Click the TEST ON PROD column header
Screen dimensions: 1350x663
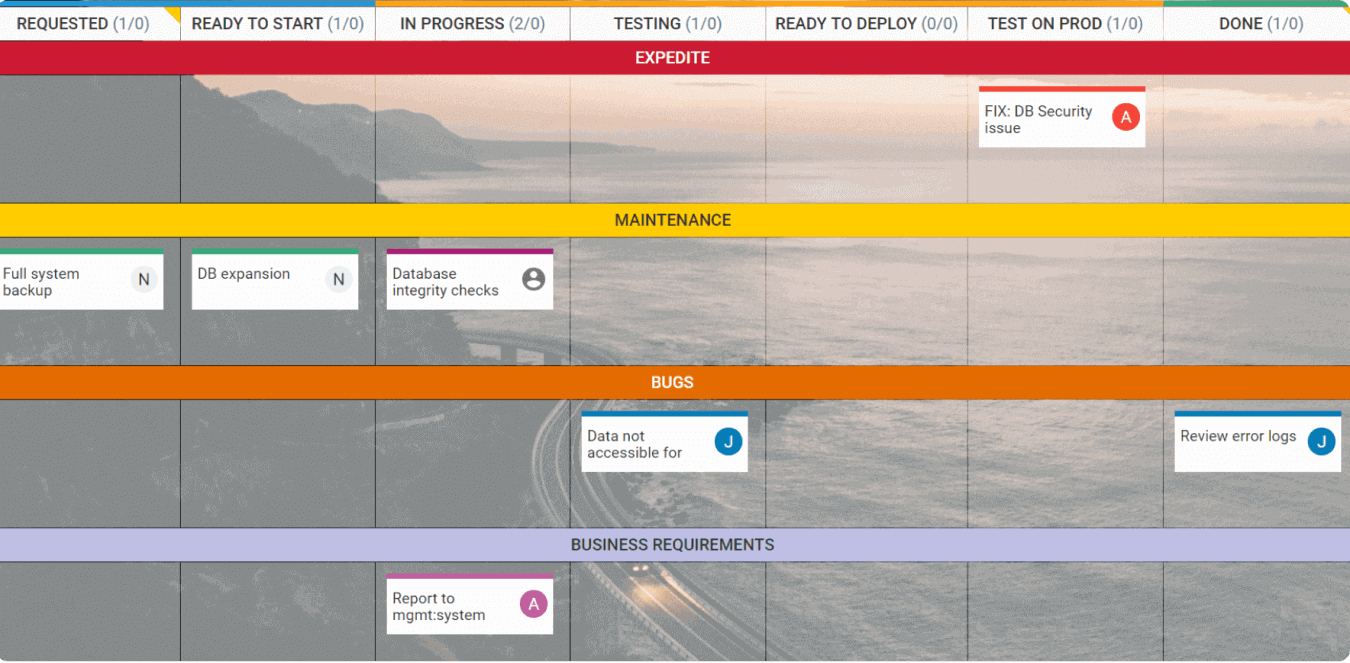(1062, 23)
